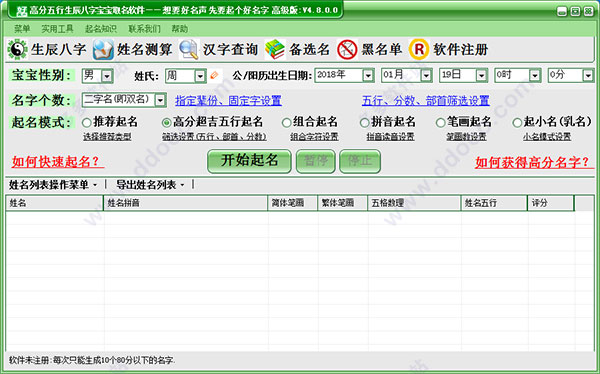Click the app logo in title bar

point(21,10)
